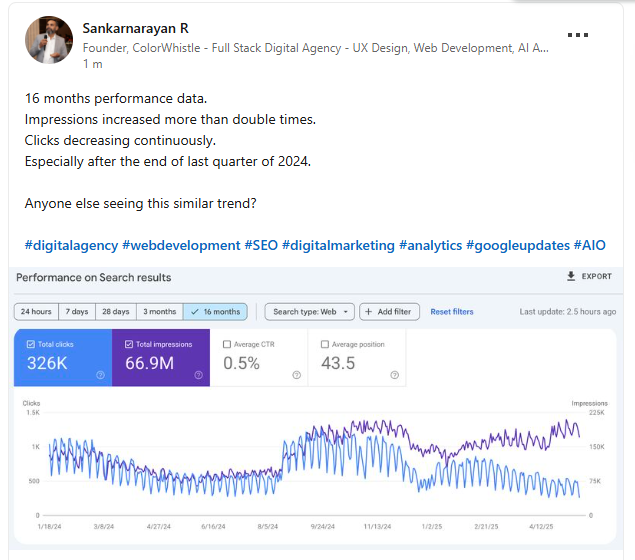Click the help icon in Average CTR card
The image size is (635, 560).
(296, 375)
